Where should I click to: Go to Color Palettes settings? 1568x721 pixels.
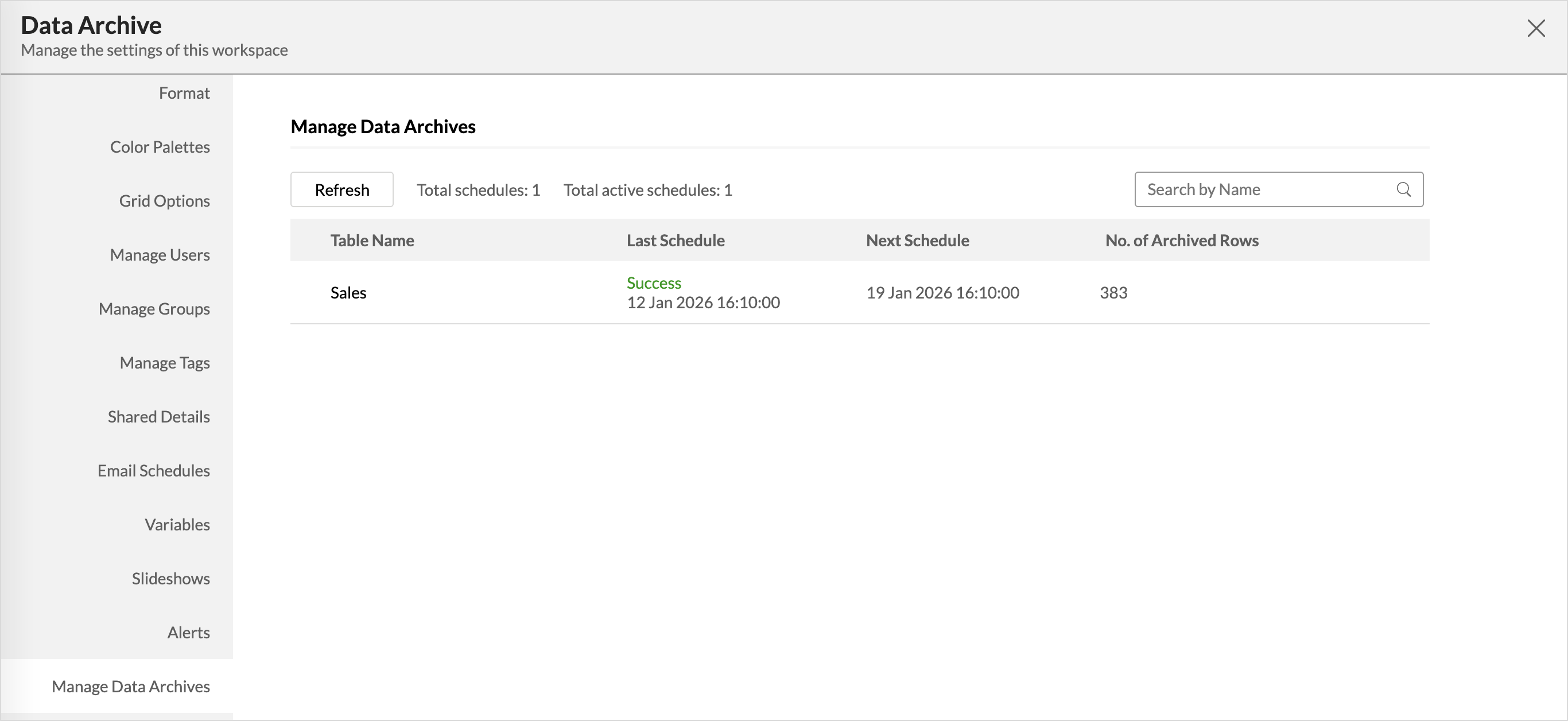(160, 148)
